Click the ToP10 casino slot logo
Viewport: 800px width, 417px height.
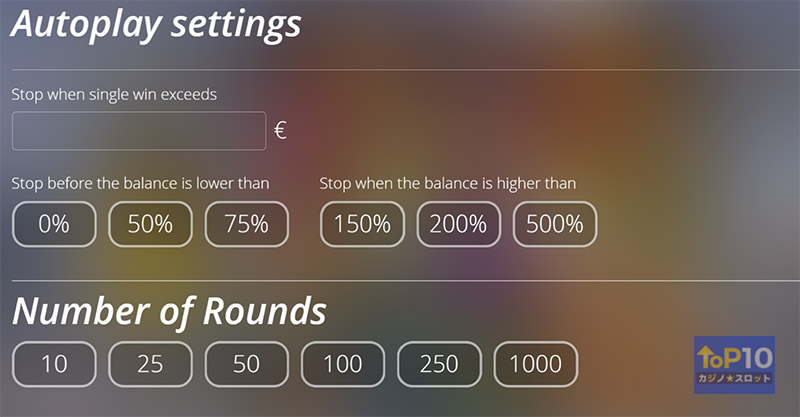coord(734,364)
